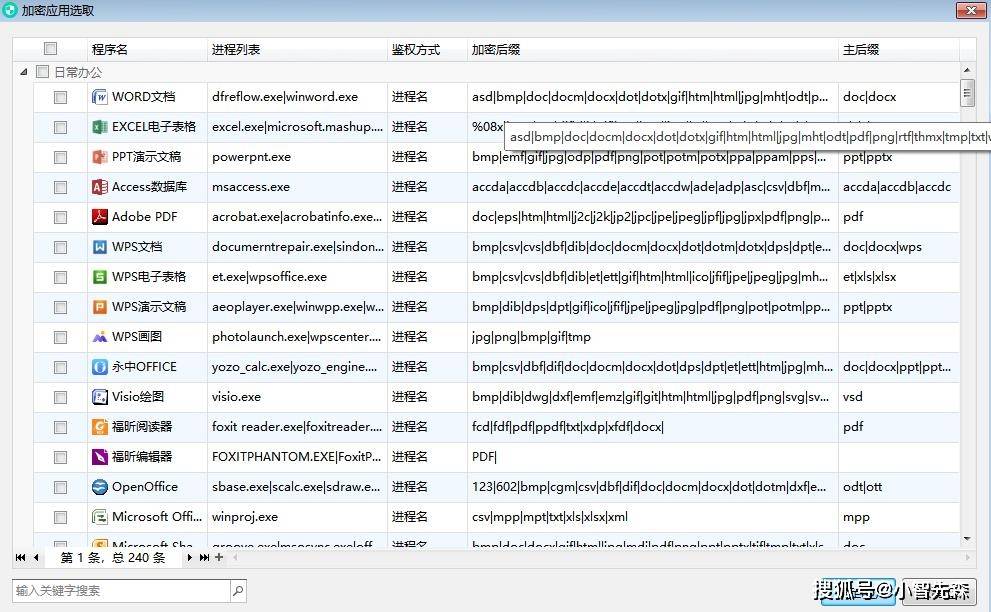991x612 pixels.
Task: Click the vertical scrollbar up arrow
Action: tap(966, 70)
